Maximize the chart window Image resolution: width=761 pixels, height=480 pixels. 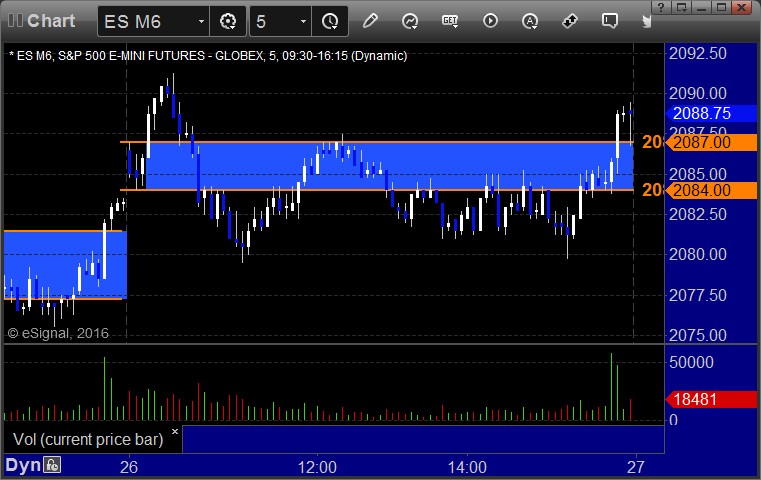(721, 7)
